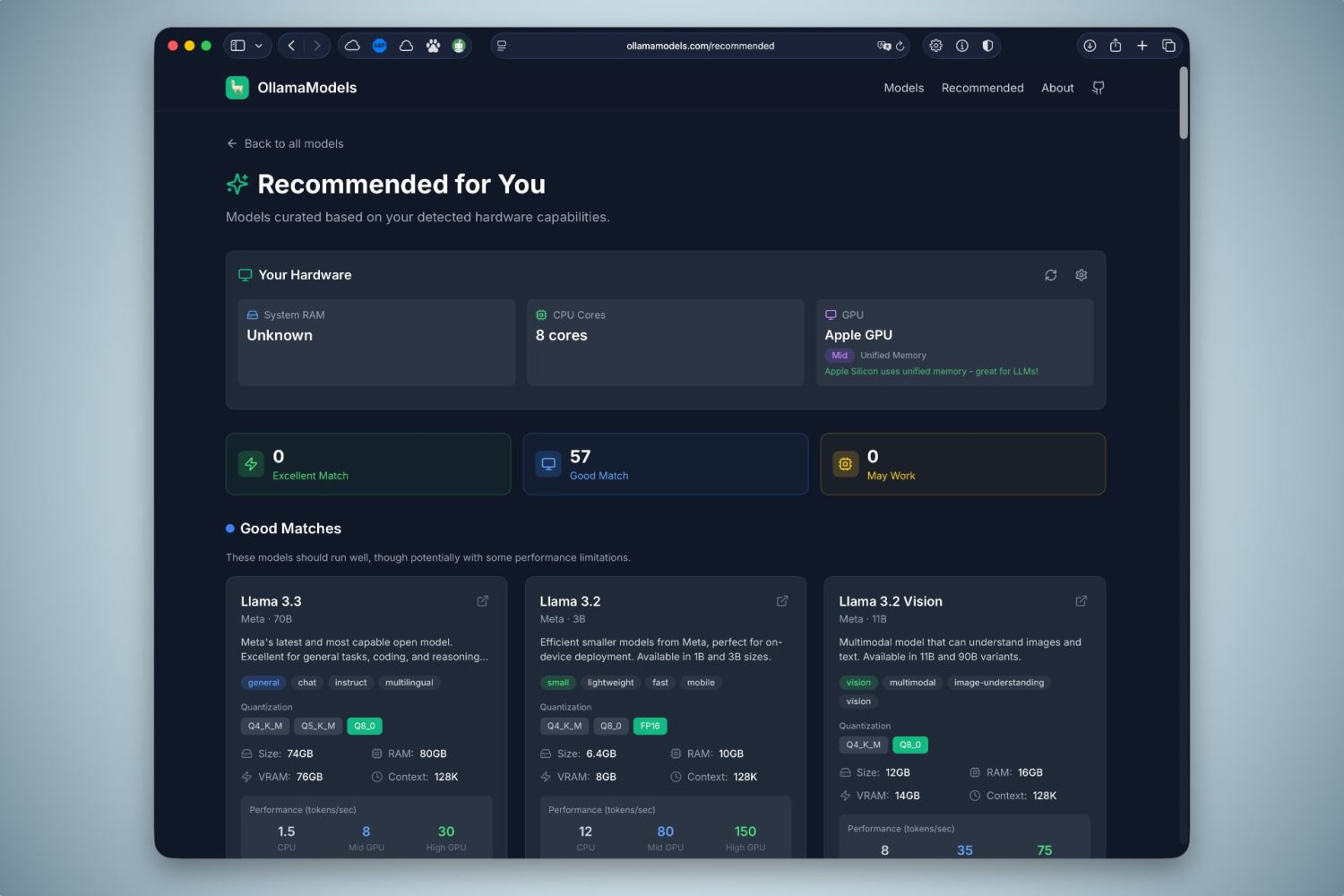This screenshot has width=1344, height=896.
Task: Select Q8_0 quantization for Llama 3.3
Action: 365,726
